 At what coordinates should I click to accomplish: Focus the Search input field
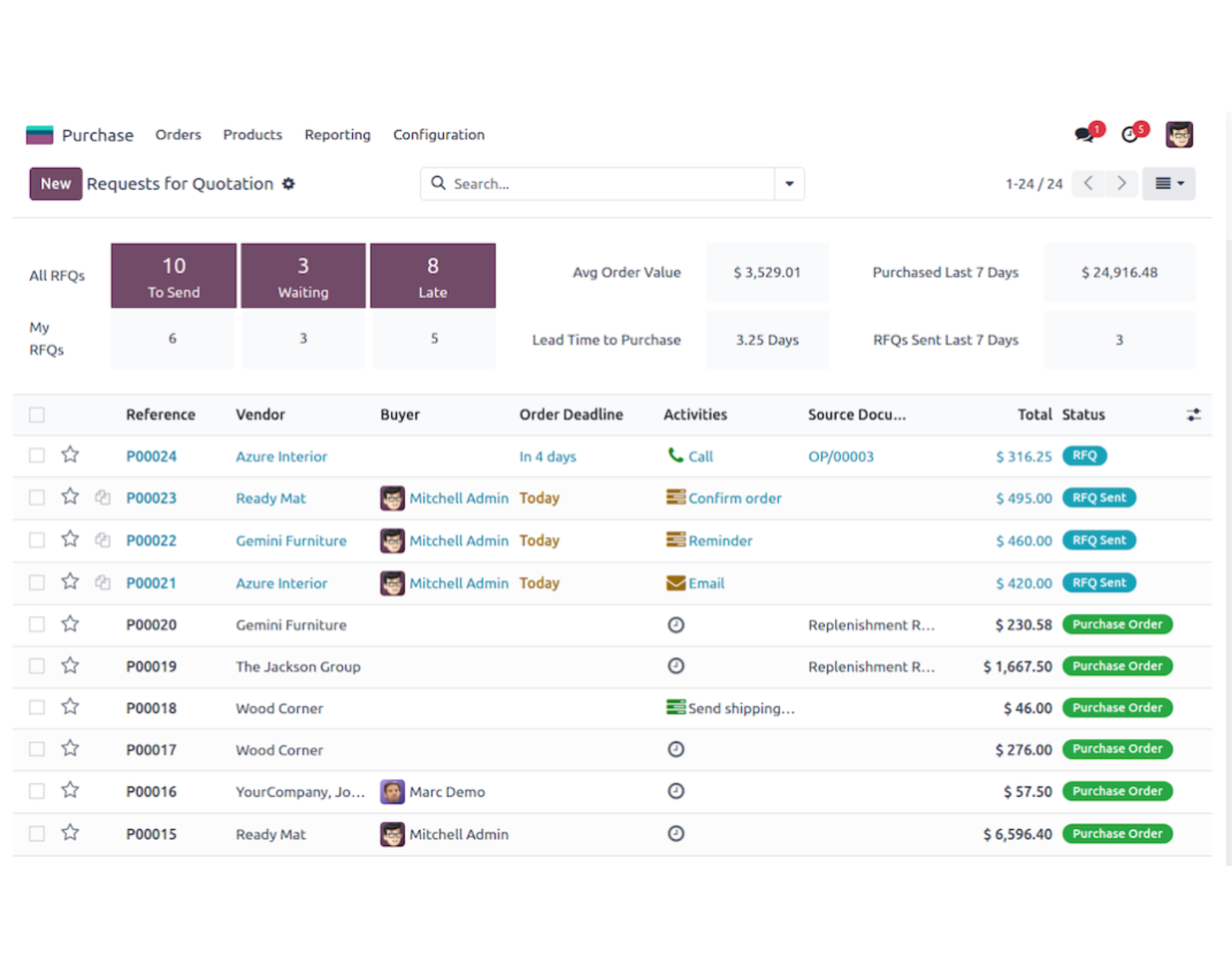pos(603,184)
